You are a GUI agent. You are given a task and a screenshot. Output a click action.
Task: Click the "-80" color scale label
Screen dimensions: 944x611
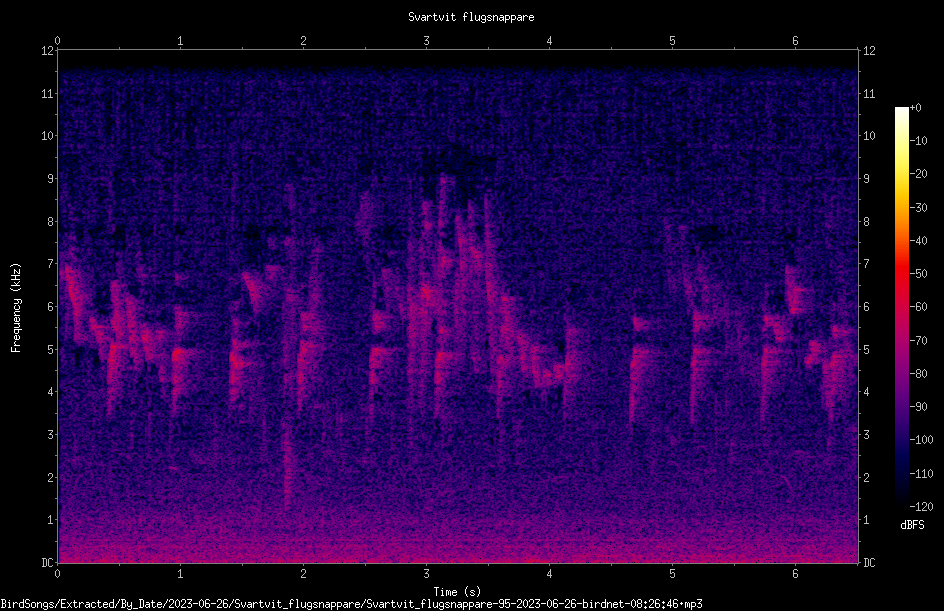pos(919,374)
